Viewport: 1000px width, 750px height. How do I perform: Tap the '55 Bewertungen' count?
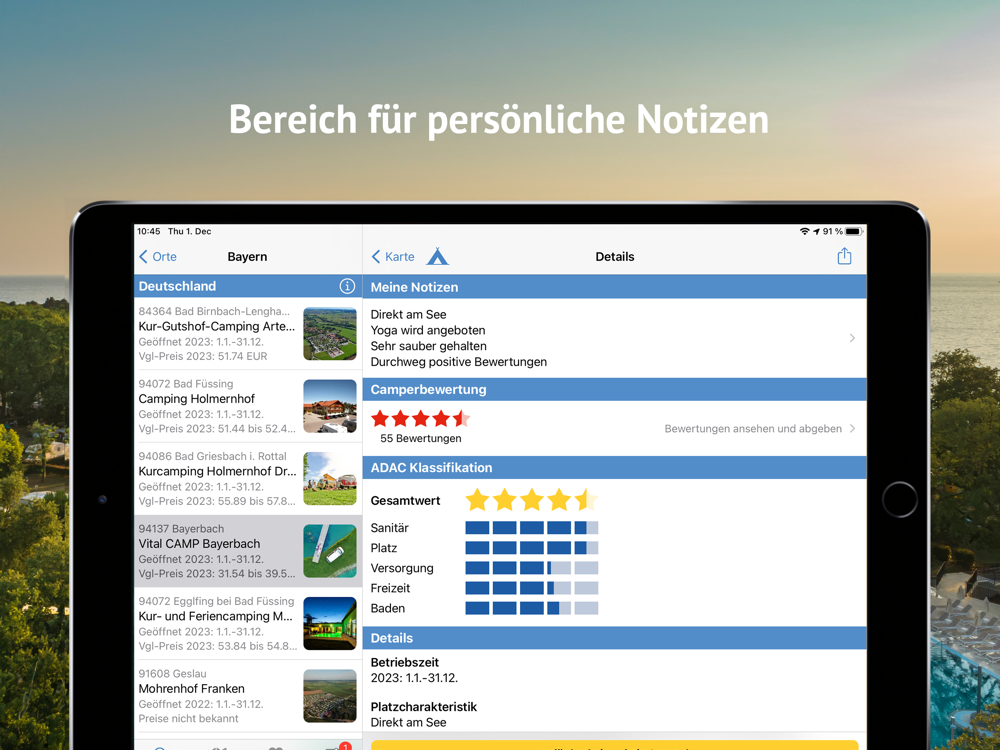(420, 439)
